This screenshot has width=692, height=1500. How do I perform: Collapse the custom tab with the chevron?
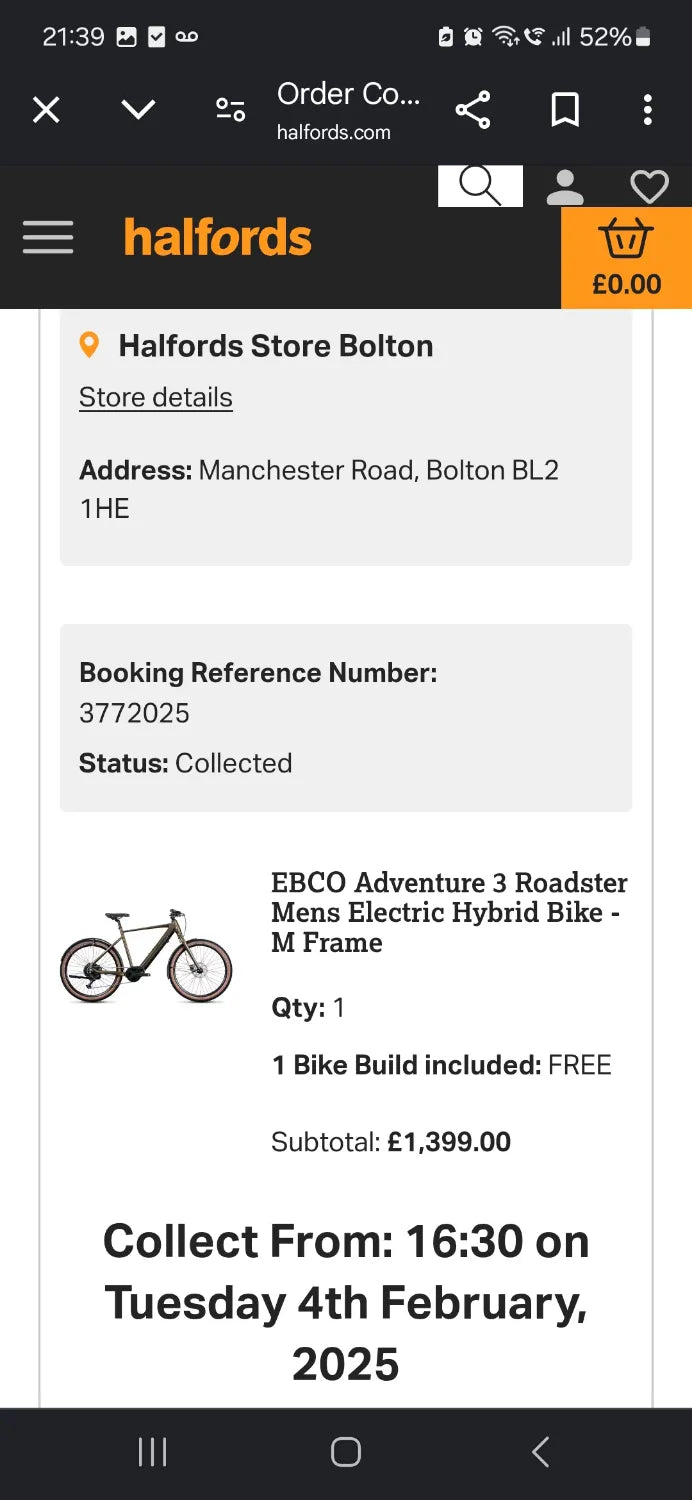(x=138, y=110)
